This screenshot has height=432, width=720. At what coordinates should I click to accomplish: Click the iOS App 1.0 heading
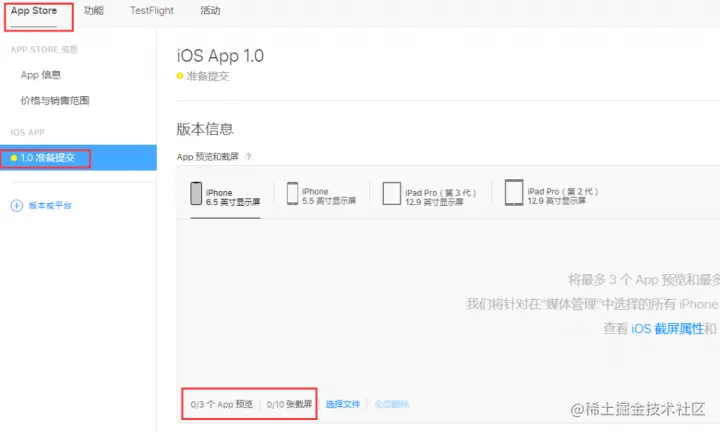pos(220,56)
